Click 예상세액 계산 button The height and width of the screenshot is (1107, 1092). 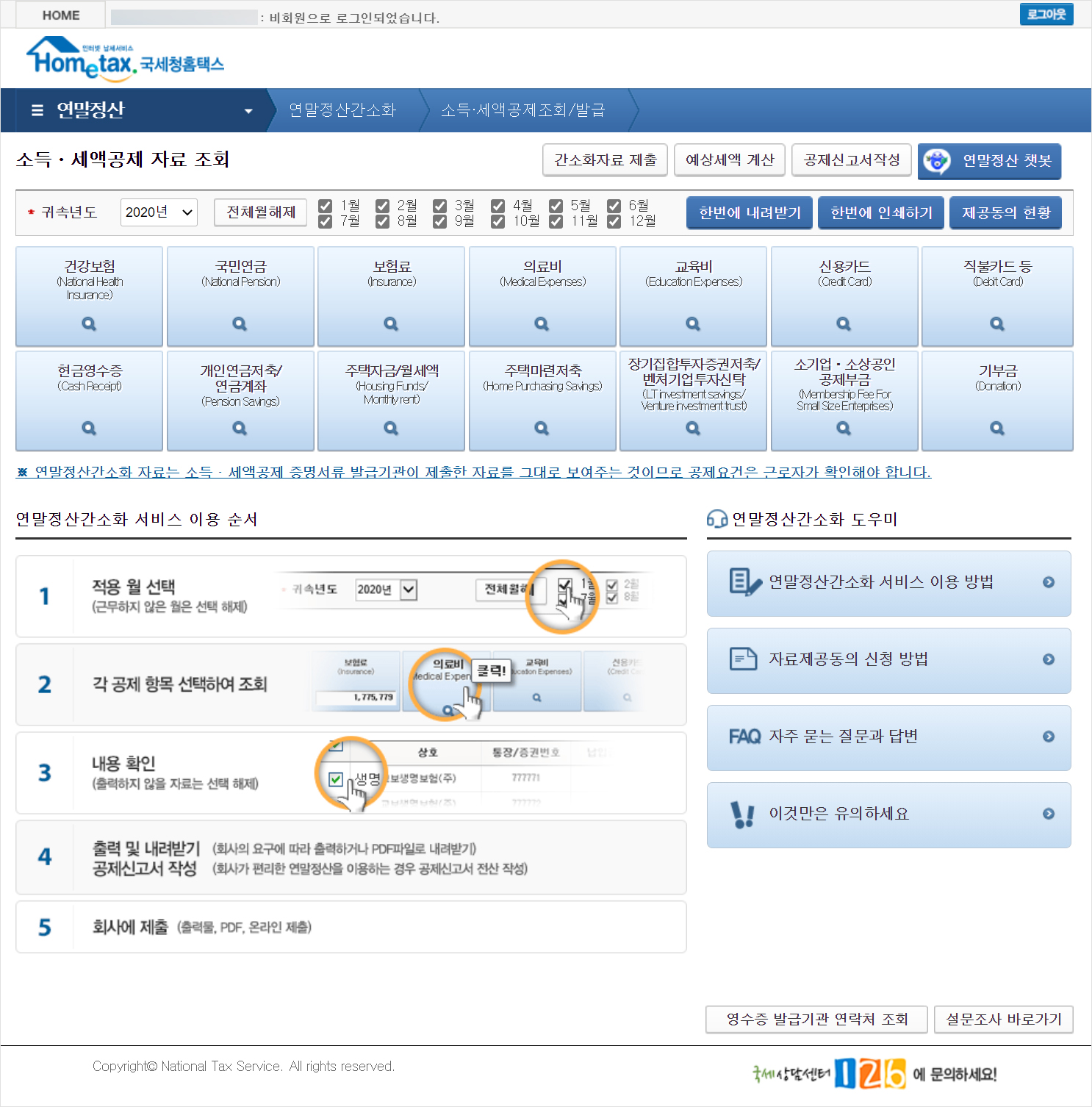tap(730, 160)
